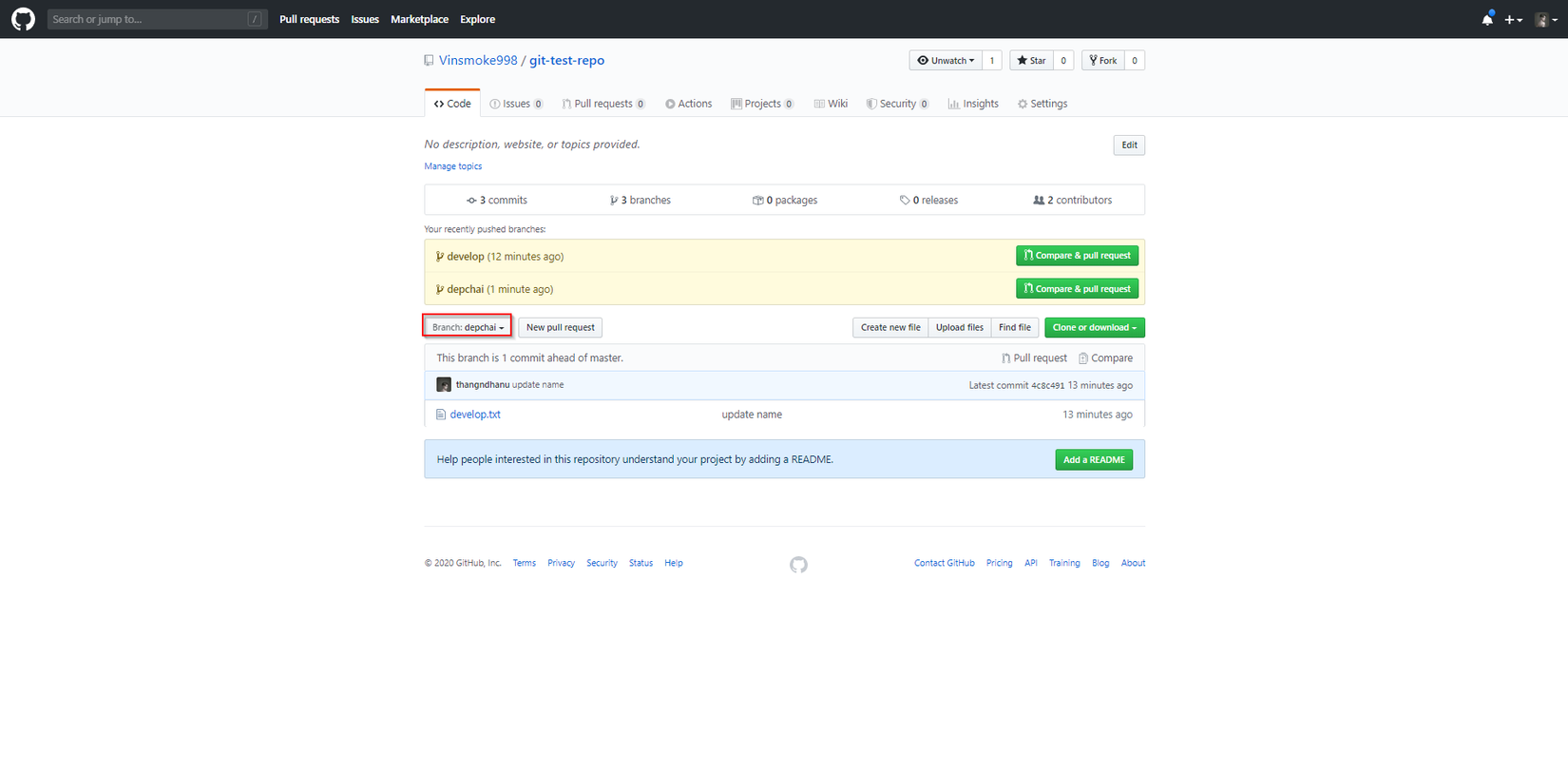Switch to the Insights tab
Screen dimensions: 1568x773
[x=973, y=104]
